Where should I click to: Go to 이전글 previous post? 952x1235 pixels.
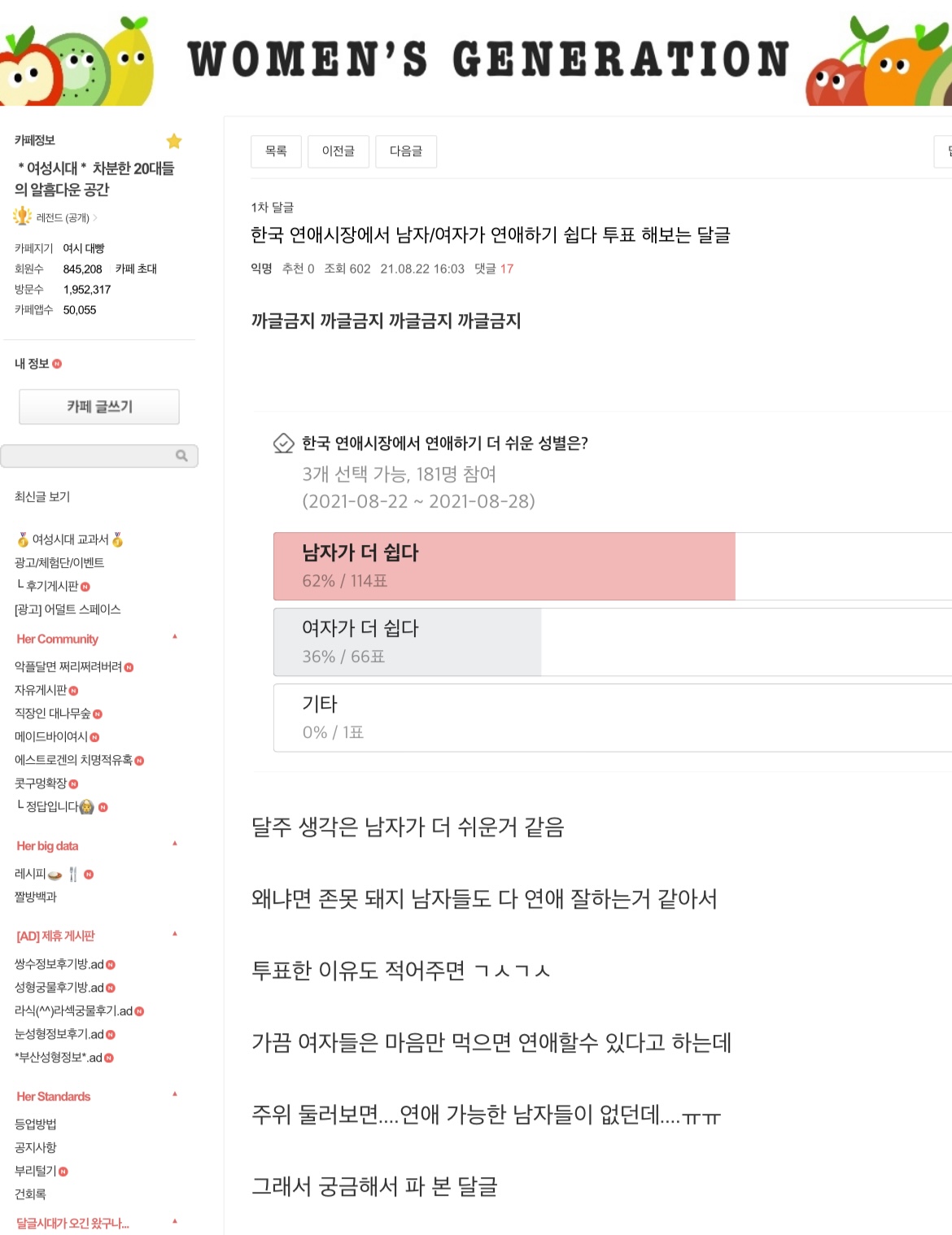(338, 151)
